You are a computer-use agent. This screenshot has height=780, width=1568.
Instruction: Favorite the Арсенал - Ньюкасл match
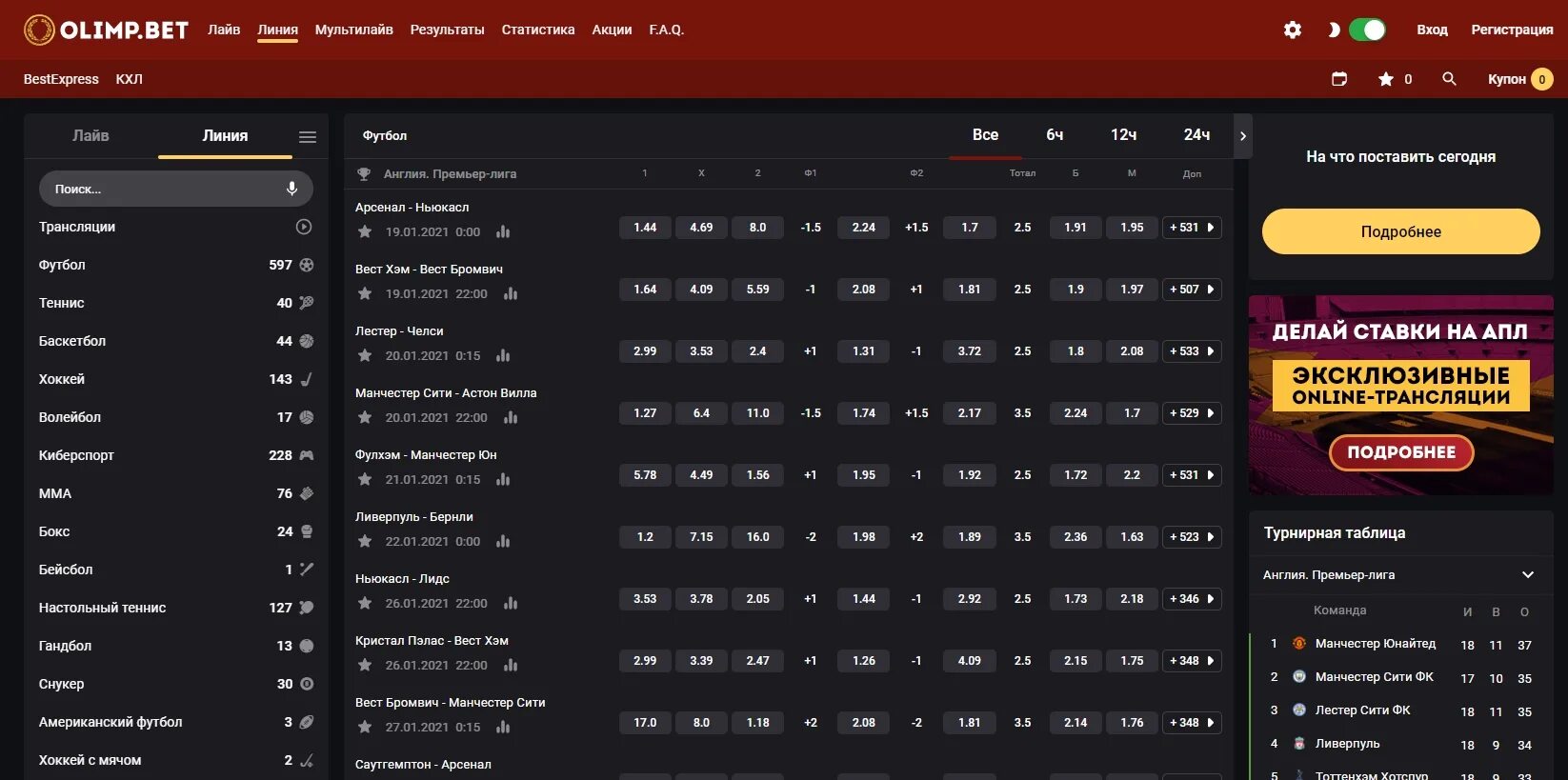tap(364, 231)
